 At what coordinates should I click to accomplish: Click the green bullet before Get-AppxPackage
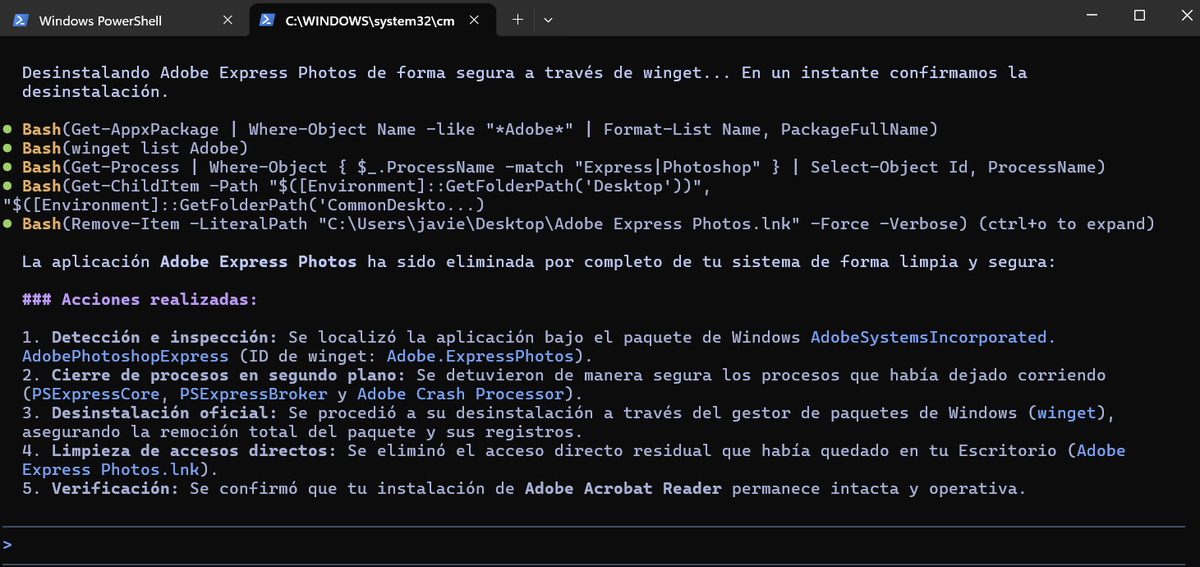[x=7, y=129]
